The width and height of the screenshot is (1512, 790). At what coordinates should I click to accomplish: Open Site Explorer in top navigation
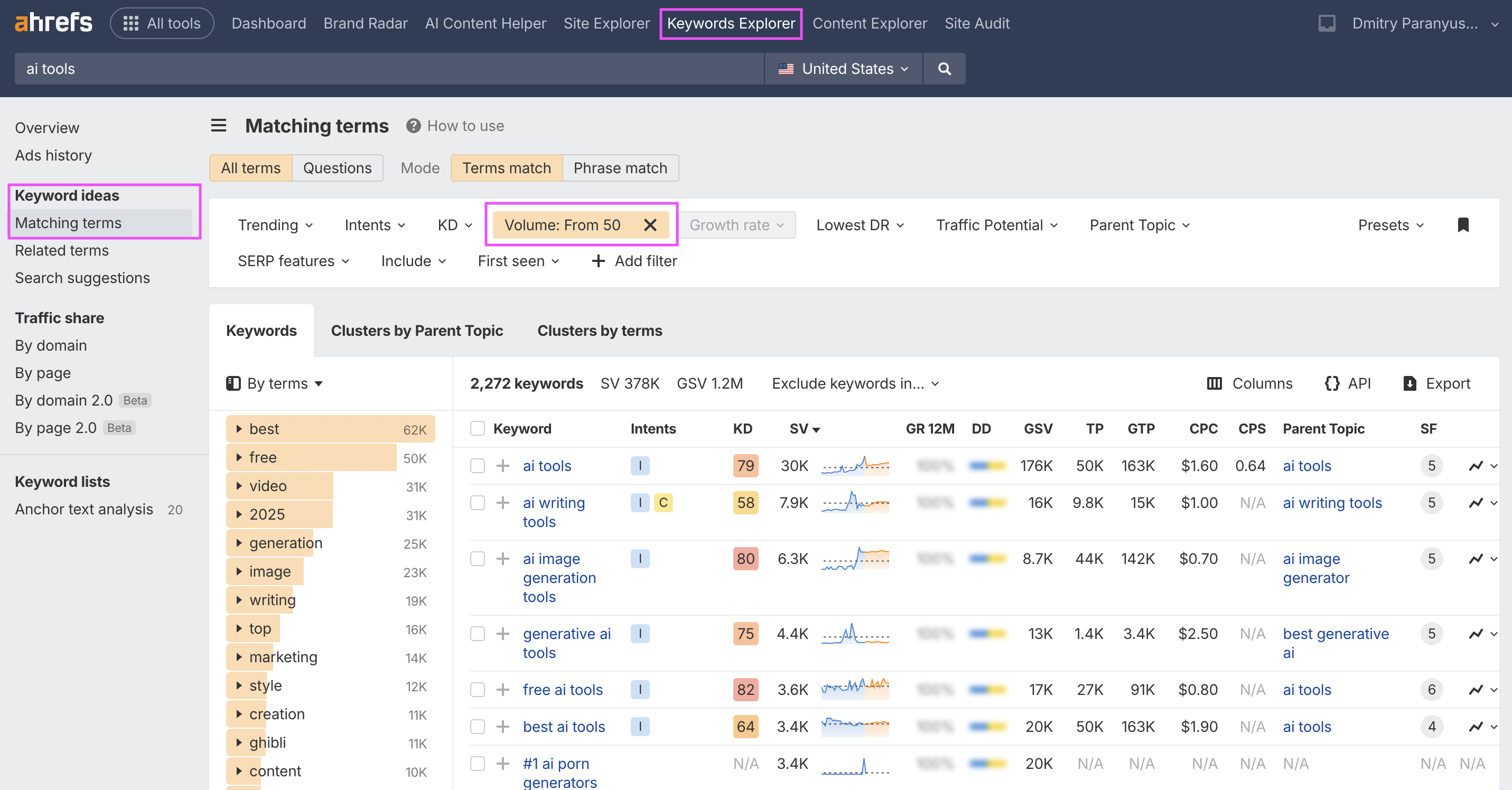click(606, 23)
